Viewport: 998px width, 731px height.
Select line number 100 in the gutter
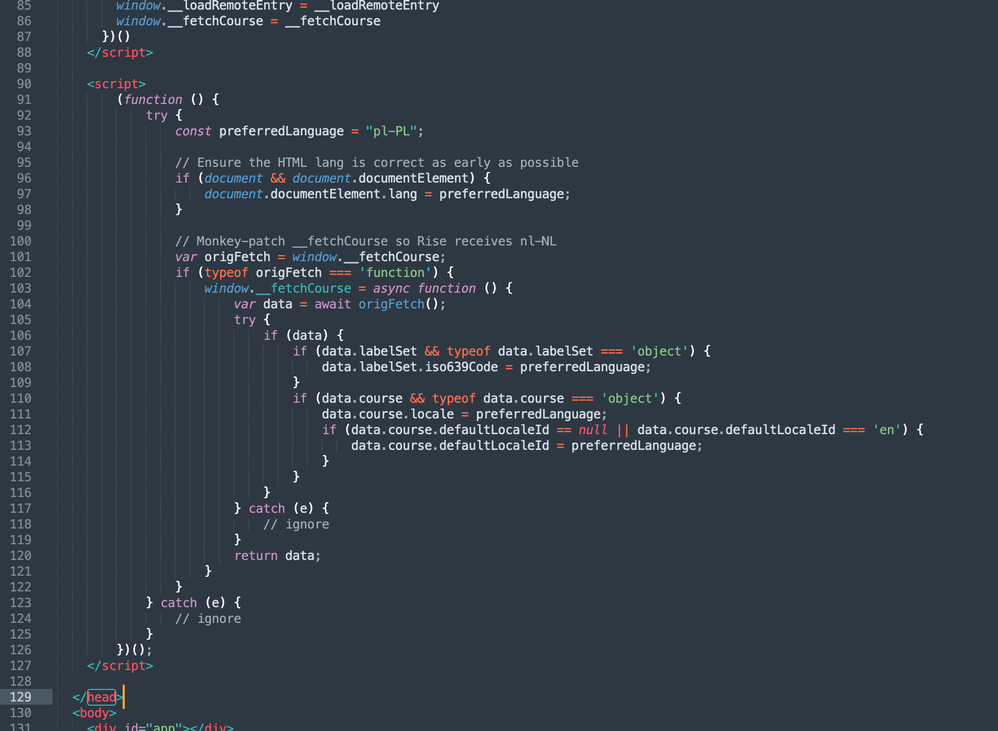[x=20, y=241]
